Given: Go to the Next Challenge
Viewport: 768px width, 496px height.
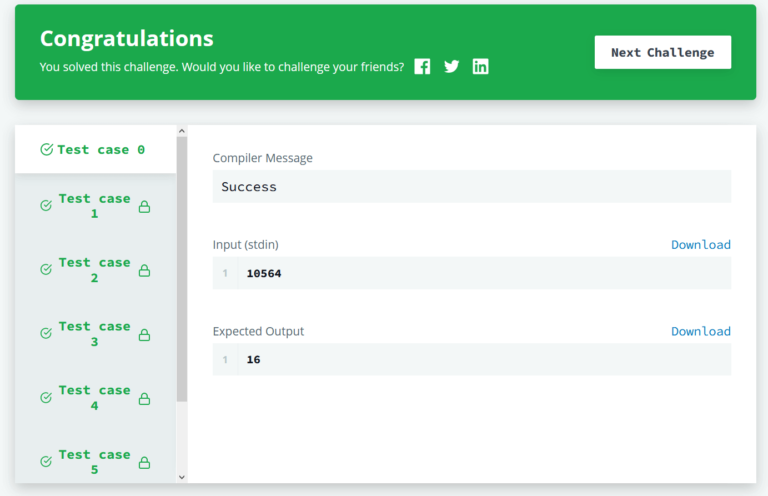Looking at the screenshot, I should coord(663,52).
